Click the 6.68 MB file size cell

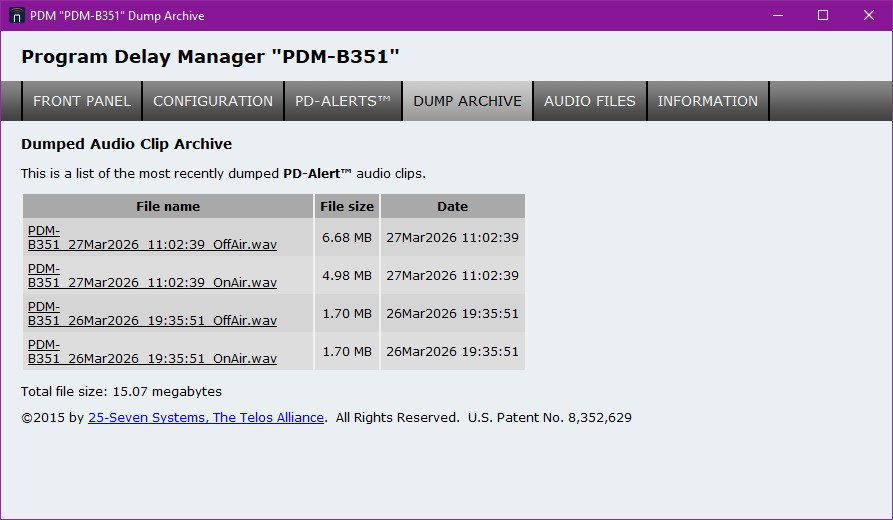pyautogui.click(x=346, y=238)
